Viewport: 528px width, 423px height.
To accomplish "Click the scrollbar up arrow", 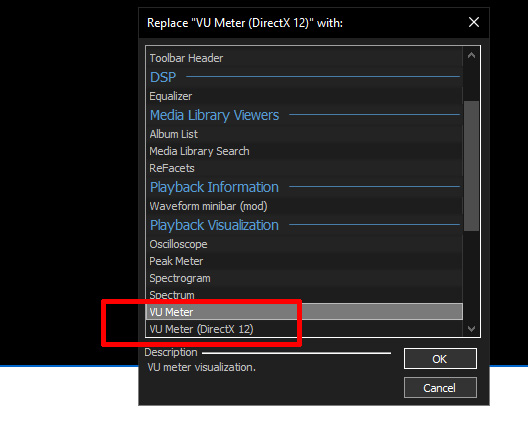I will pos(471,55).
